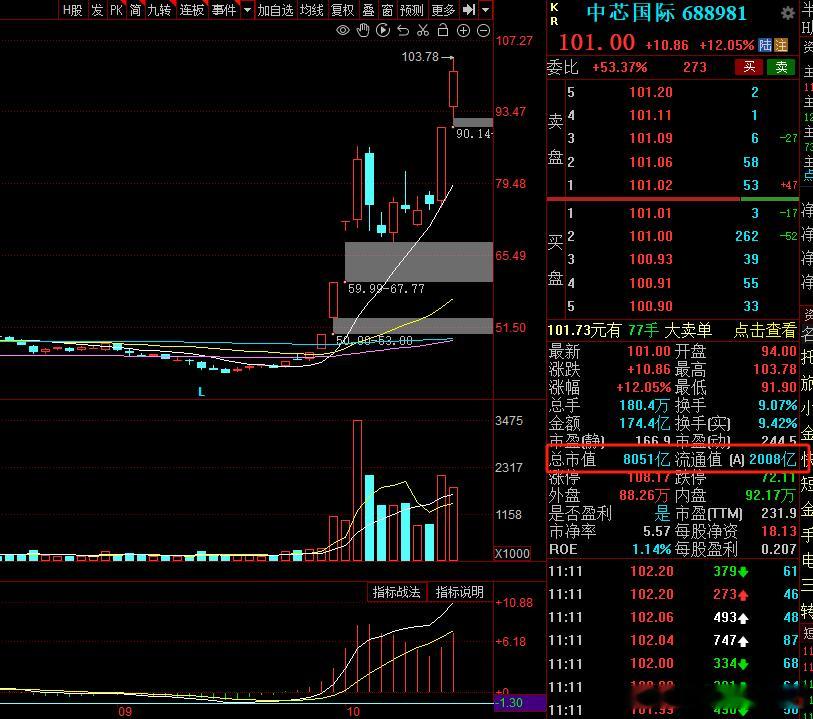Image resolution: width=813 pixels, height=719 pixels.
Task: Click the 59.99-67.77 gap label
Action: click(x=386, y=289)
